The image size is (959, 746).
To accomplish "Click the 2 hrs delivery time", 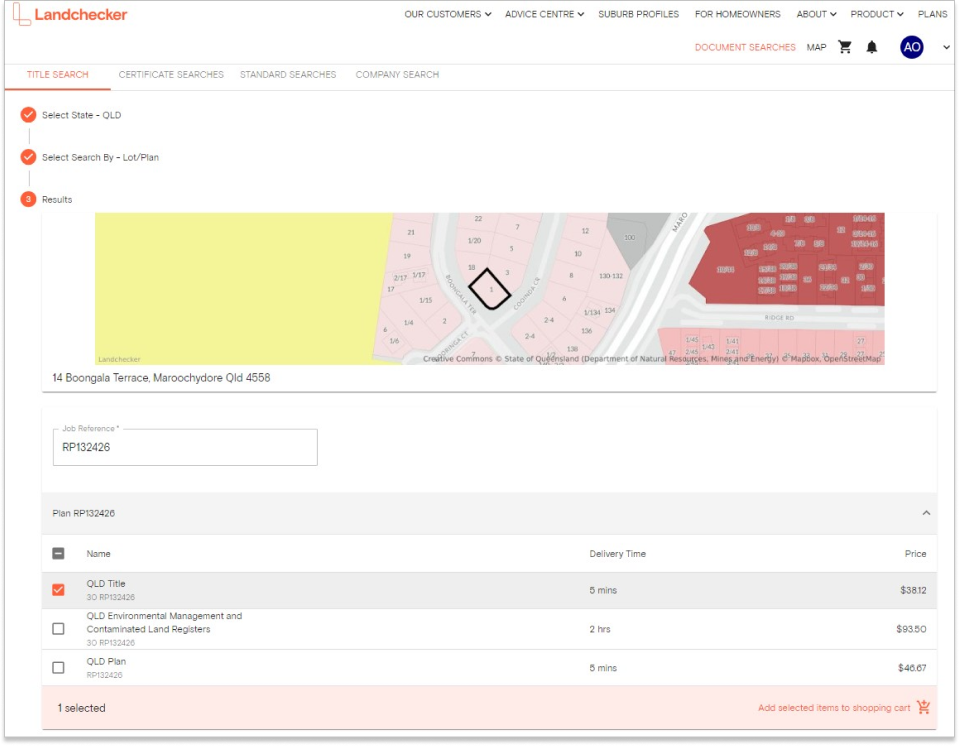I will tap(600, 629).
